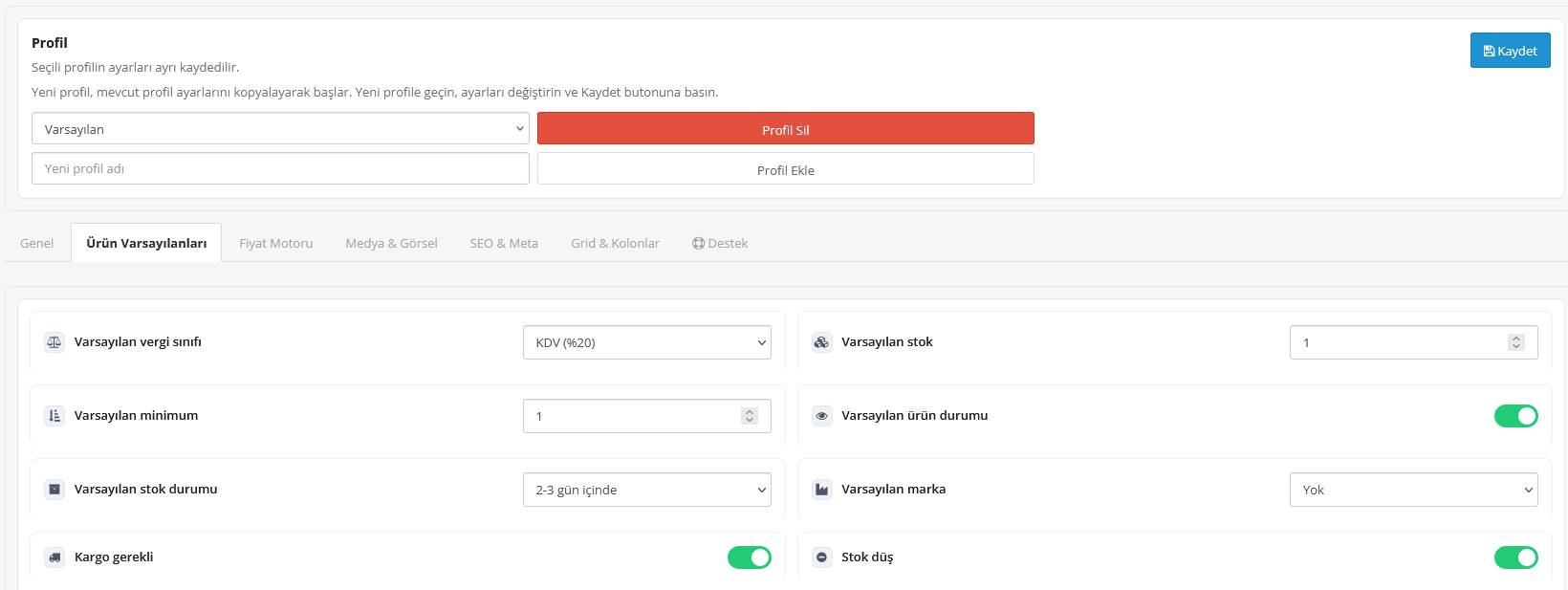Click the factory icon beside Varsayılan marka
1568x590 pixels.
(x=821, y=490)
